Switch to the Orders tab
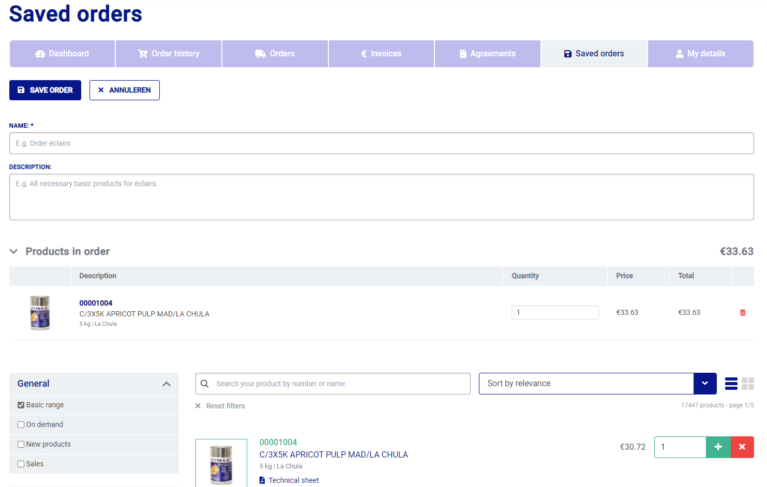767x487 pixels. click(275, 54)
